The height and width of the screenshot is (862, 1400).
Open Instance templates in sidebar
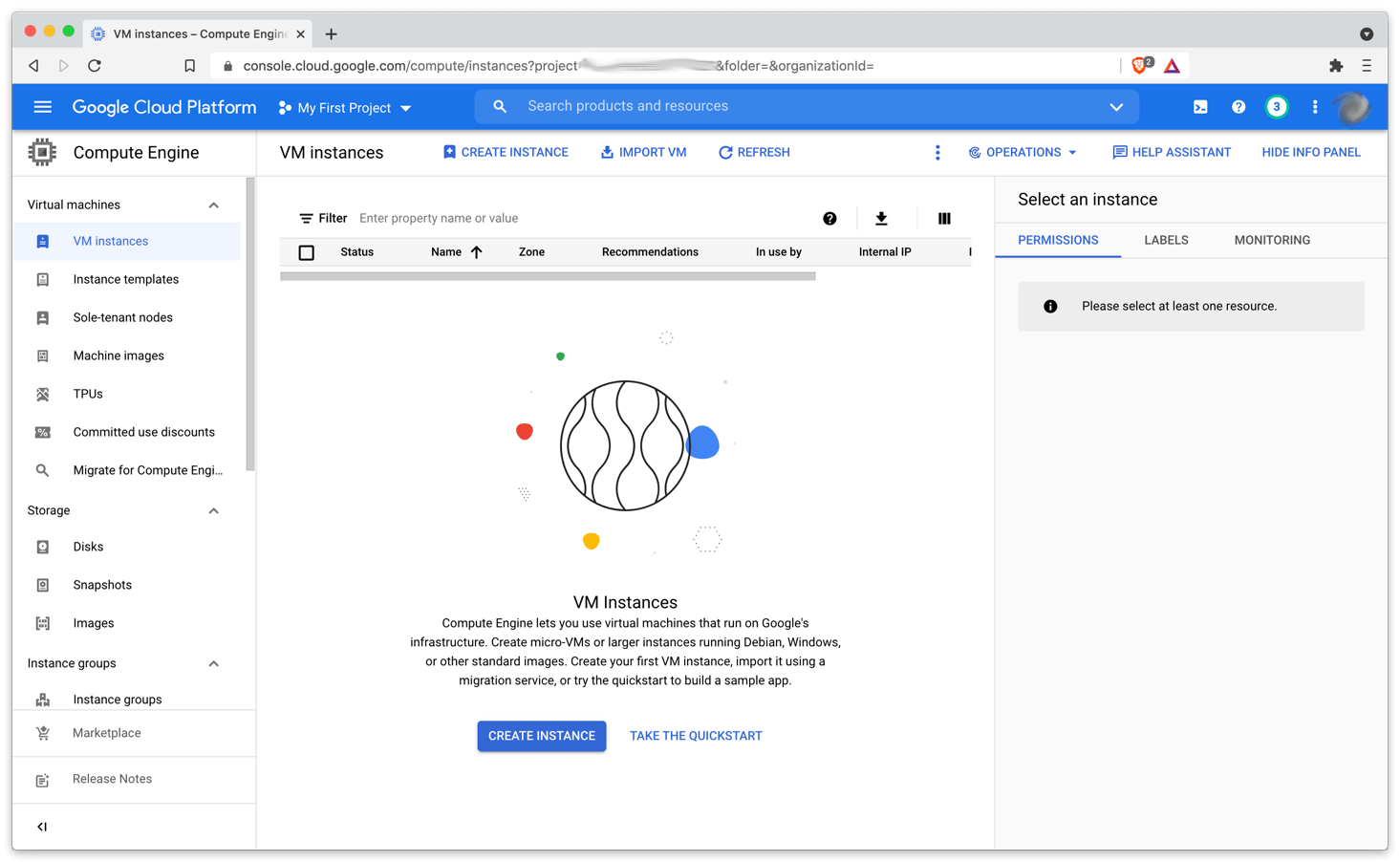coord(126,279)
